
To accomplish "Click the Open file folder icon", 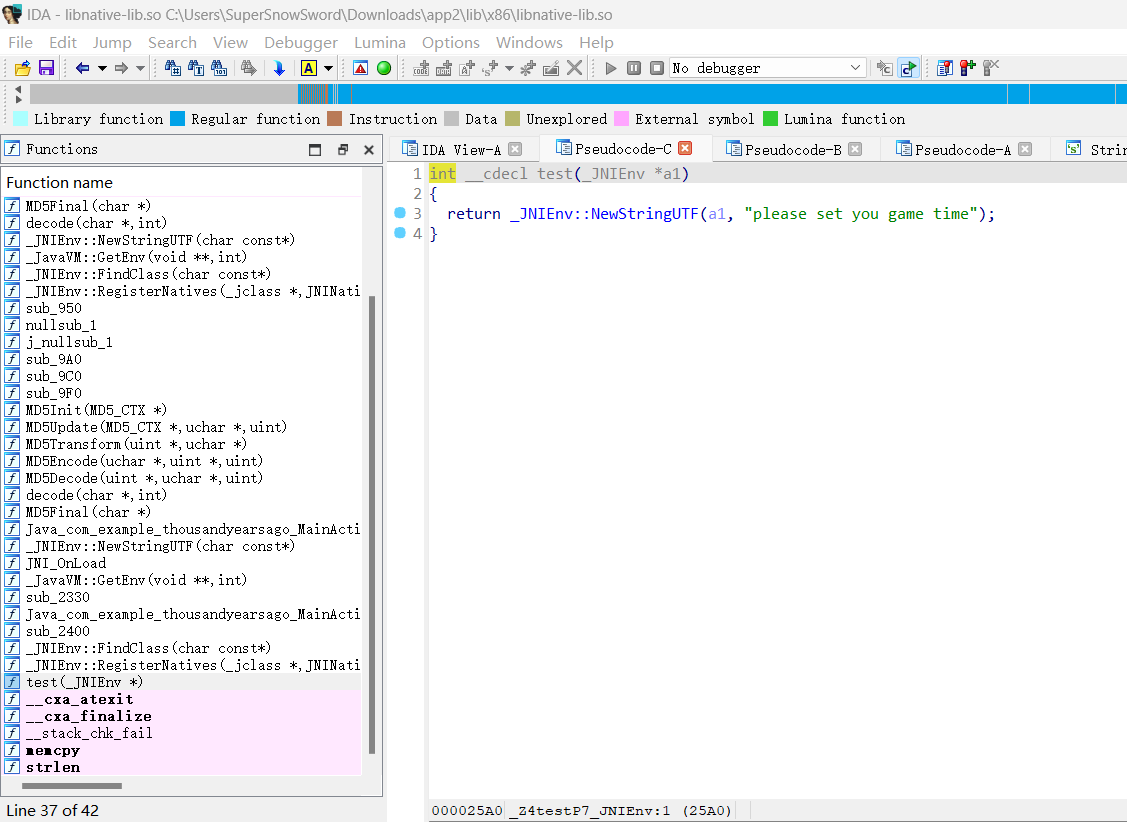I will pyautogui.click(x=23, y=68).
